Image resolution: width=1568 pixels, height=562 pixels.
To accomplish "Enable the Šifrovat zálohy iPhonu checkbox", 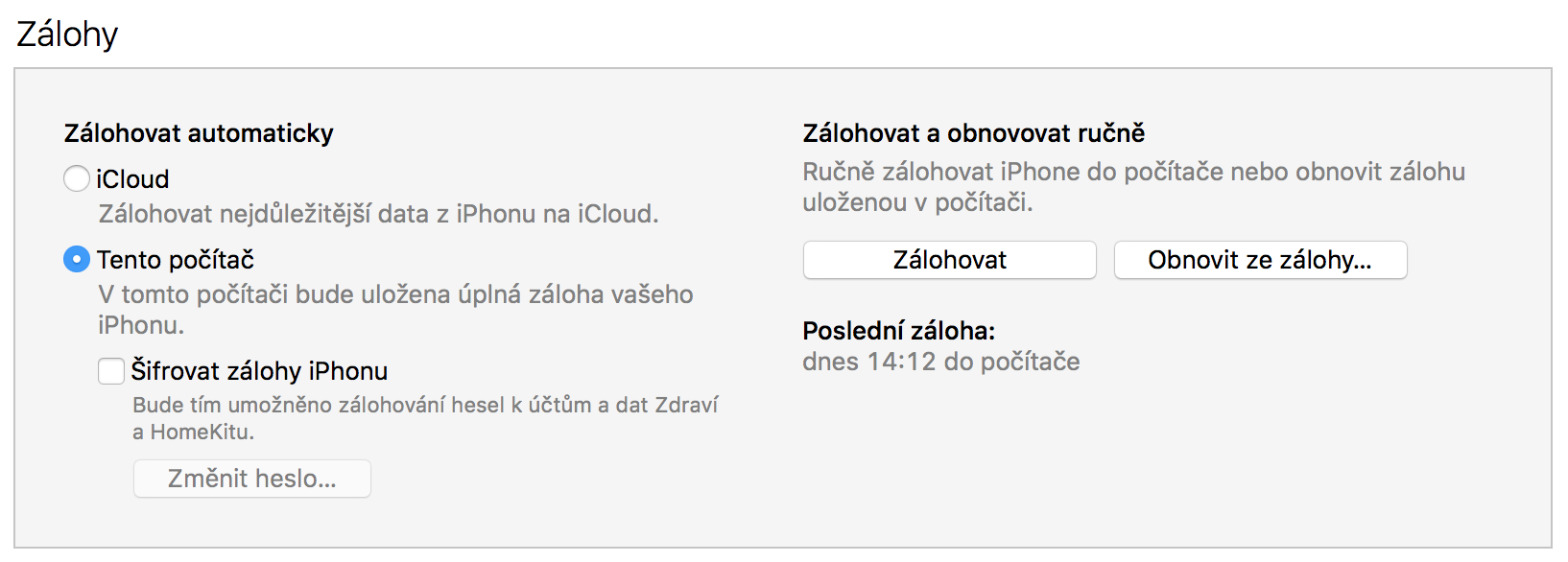I will [x=111, y=371].
